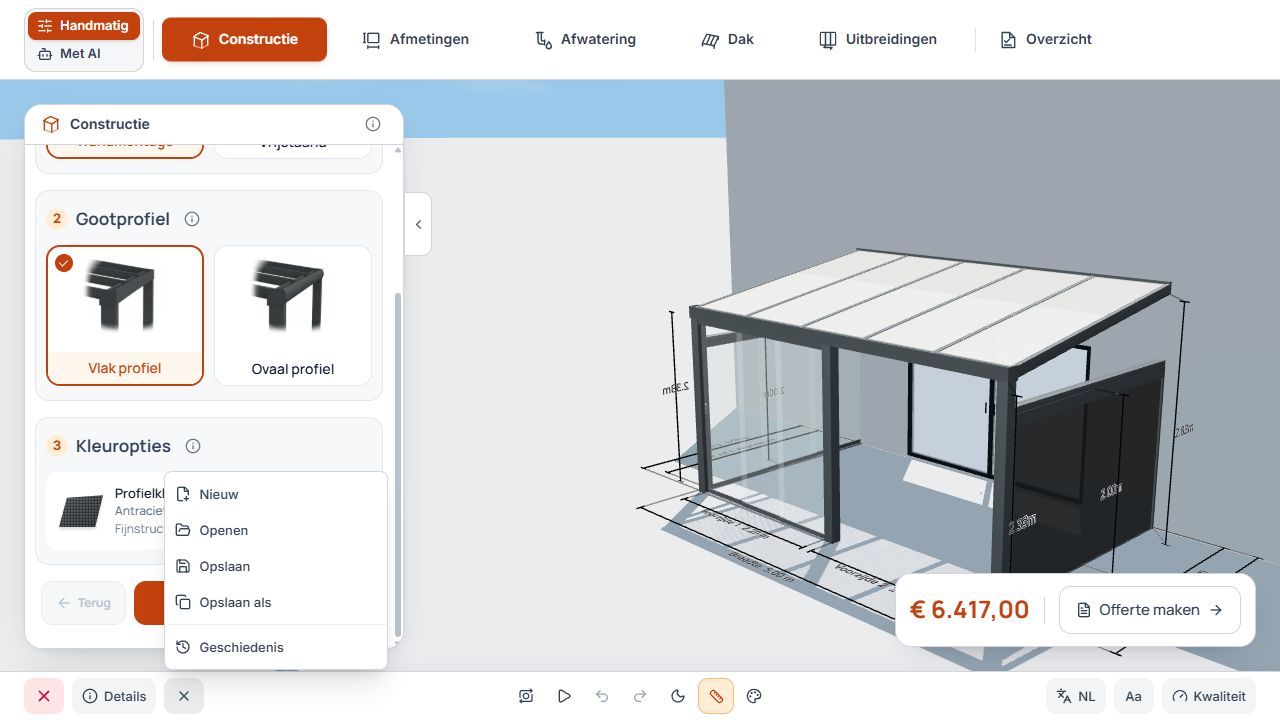Click the undo arrow icon
Viewport: 1280px width, 720px height.
point(602,696)
